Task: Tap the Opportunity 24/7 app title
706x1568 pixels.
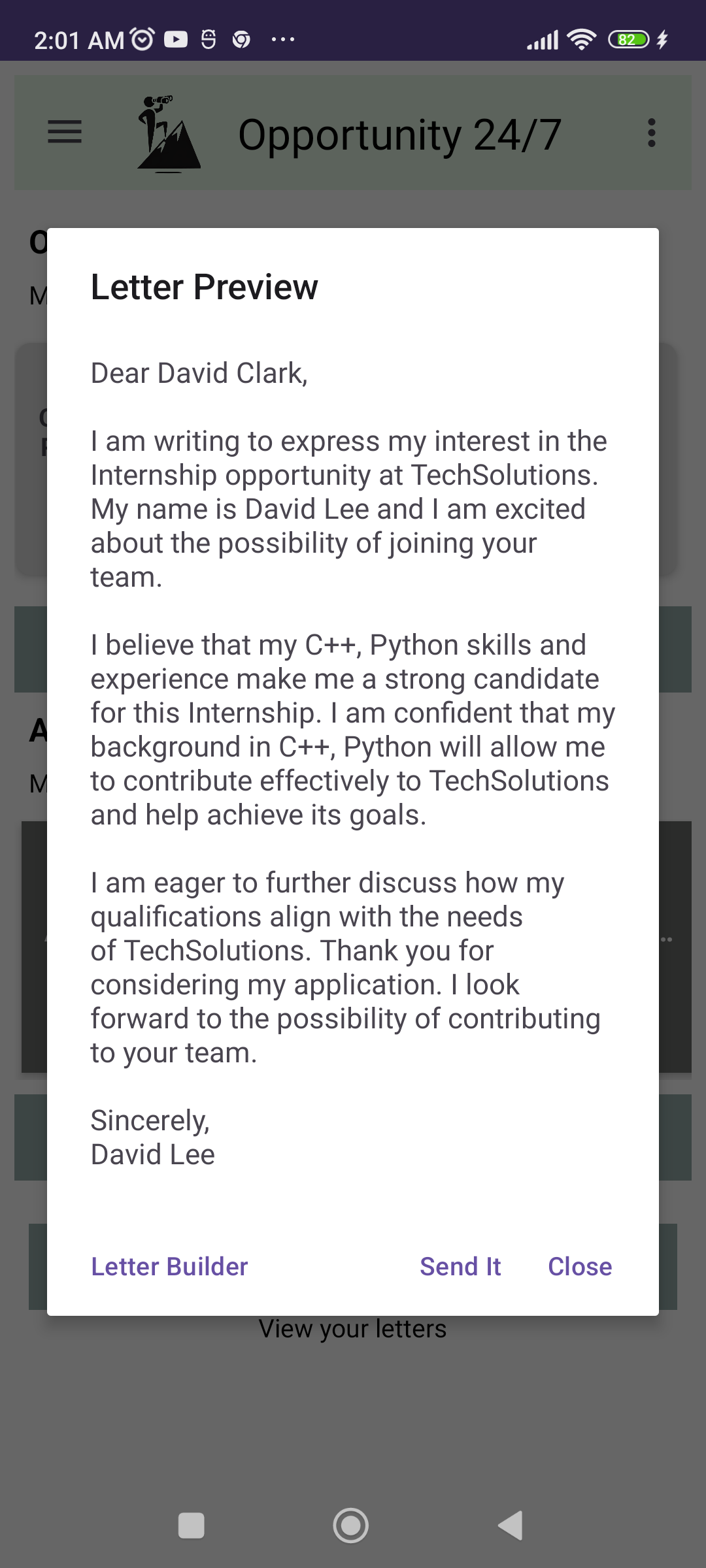Action: coord(399,135)
